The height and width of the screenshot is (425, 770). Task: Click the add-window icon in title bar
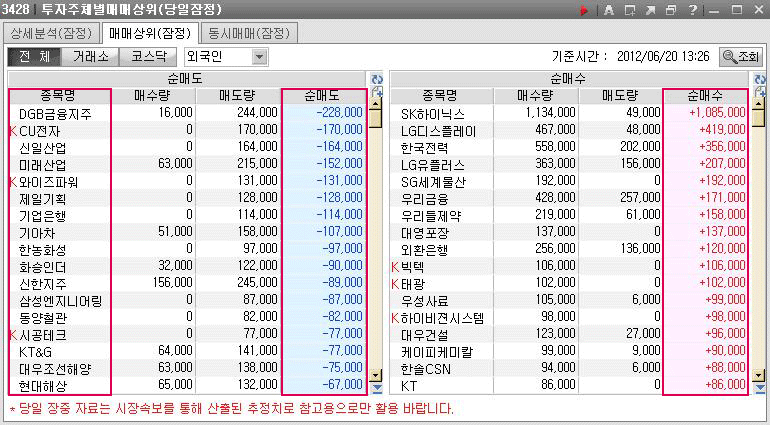(630, 10)
